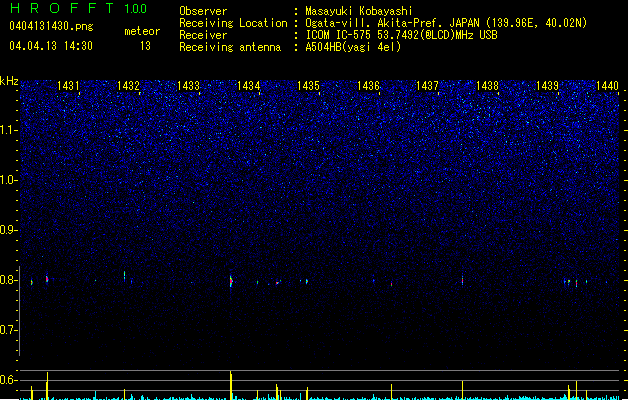629x400 pixels.
Task: Click the meteor count 13
Action: [x=145, y=46]
